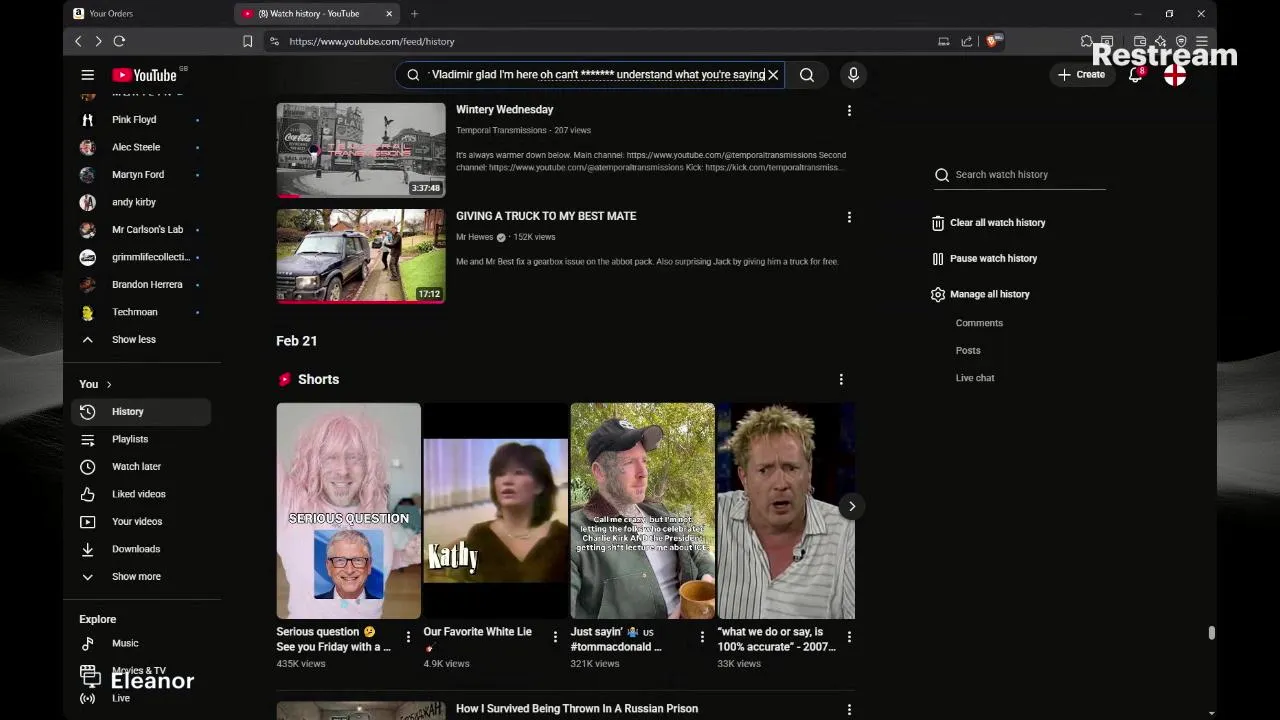Open the browser share icon in address bar
Screen dimensions: 1280x720
click(966, 41)
